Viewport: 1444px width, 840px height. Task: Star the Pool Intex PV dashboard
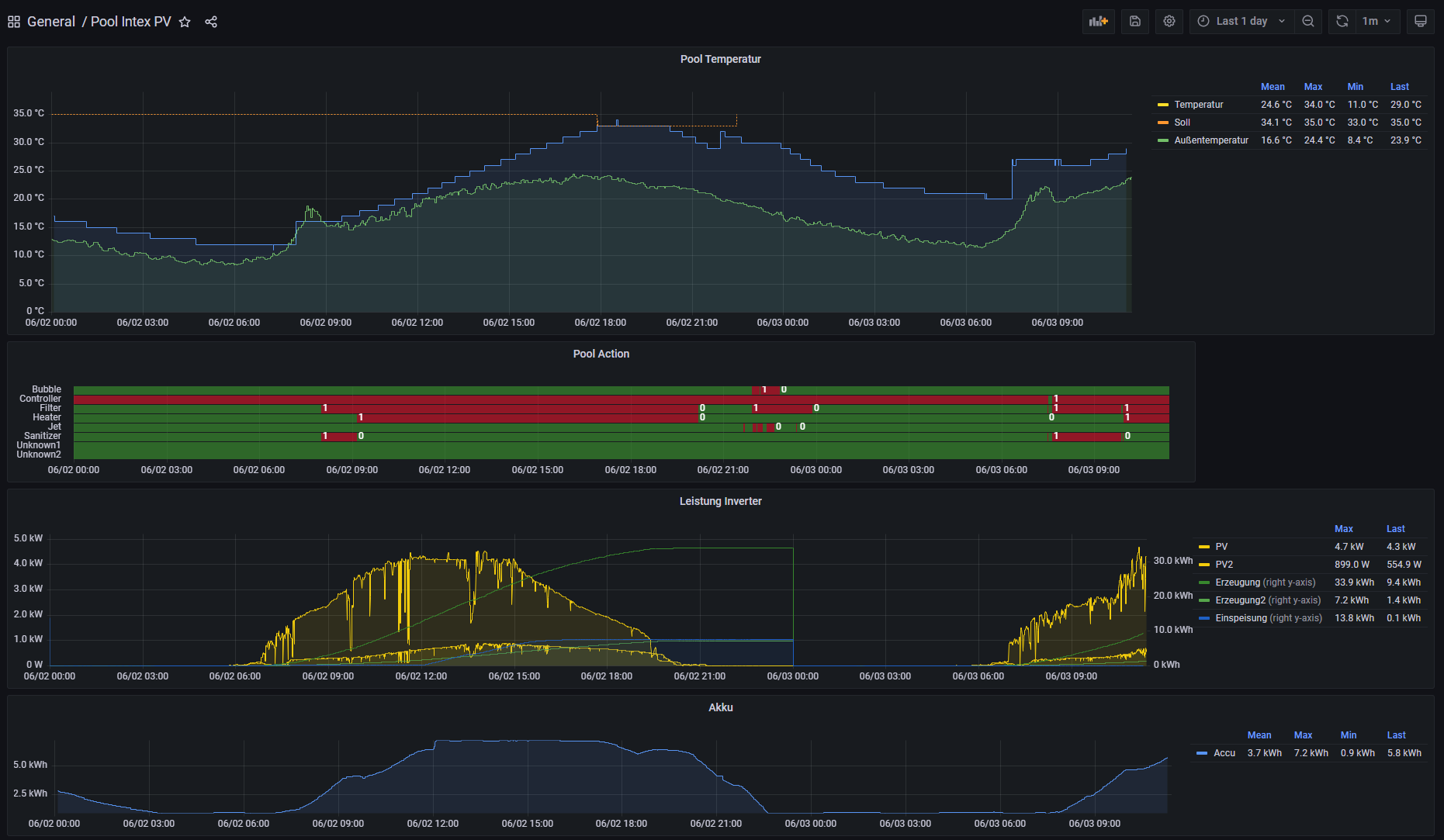[185, 22]
